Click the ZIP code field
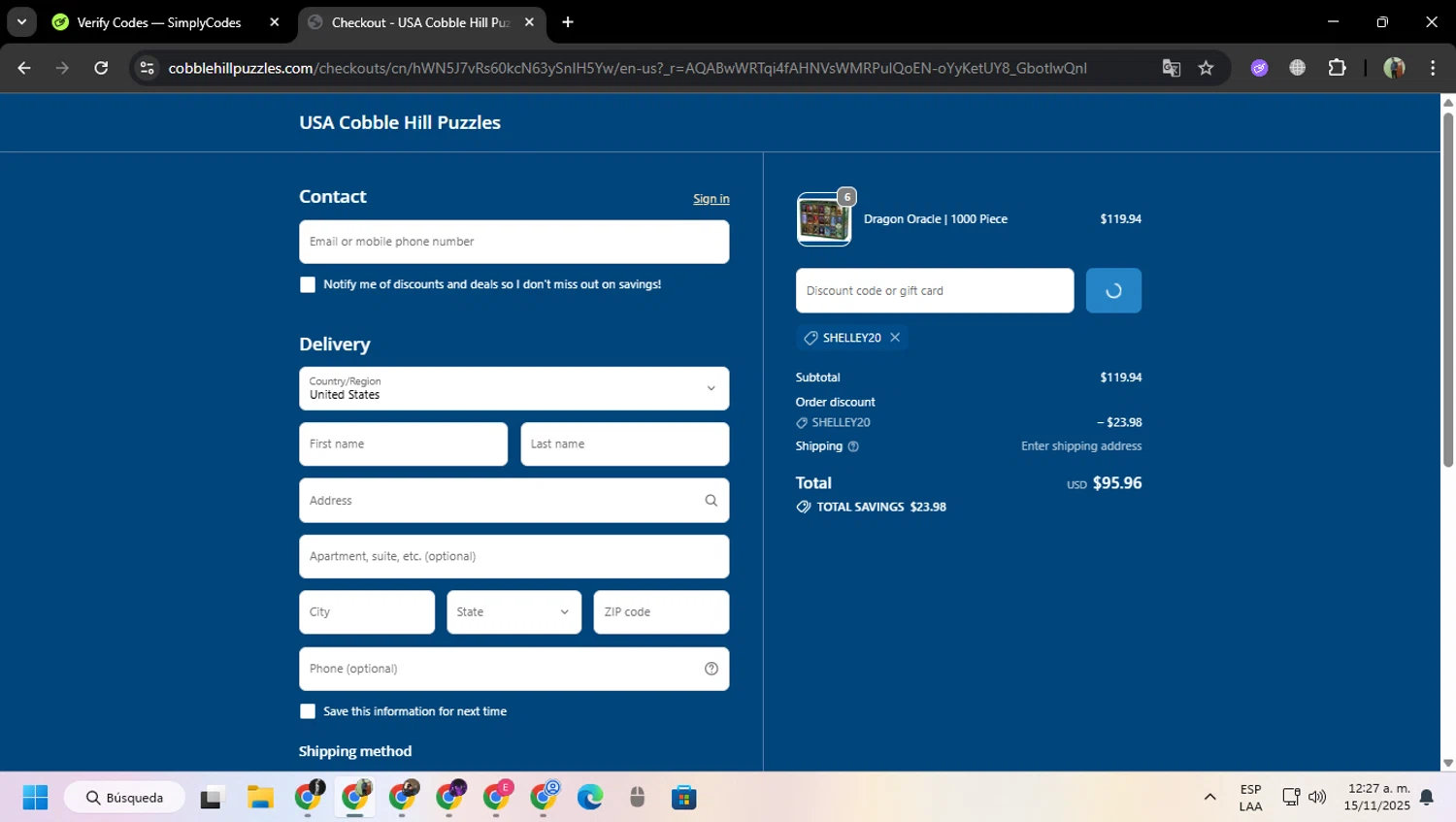This screenshot has width=1456, height=822. point(661,612)
